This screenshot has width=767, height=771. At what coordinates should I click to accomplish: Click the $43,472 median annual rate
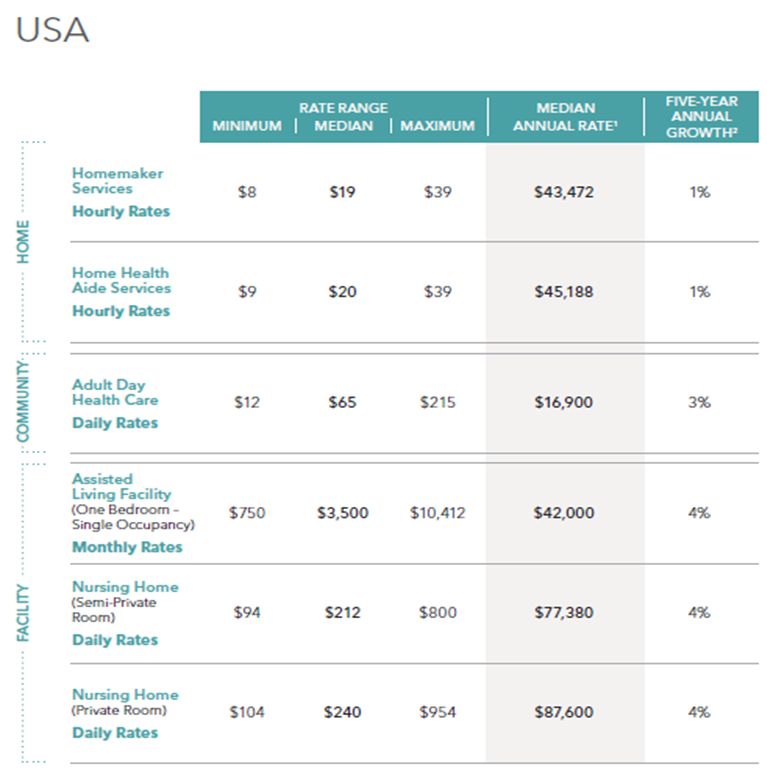pos(564,192)
